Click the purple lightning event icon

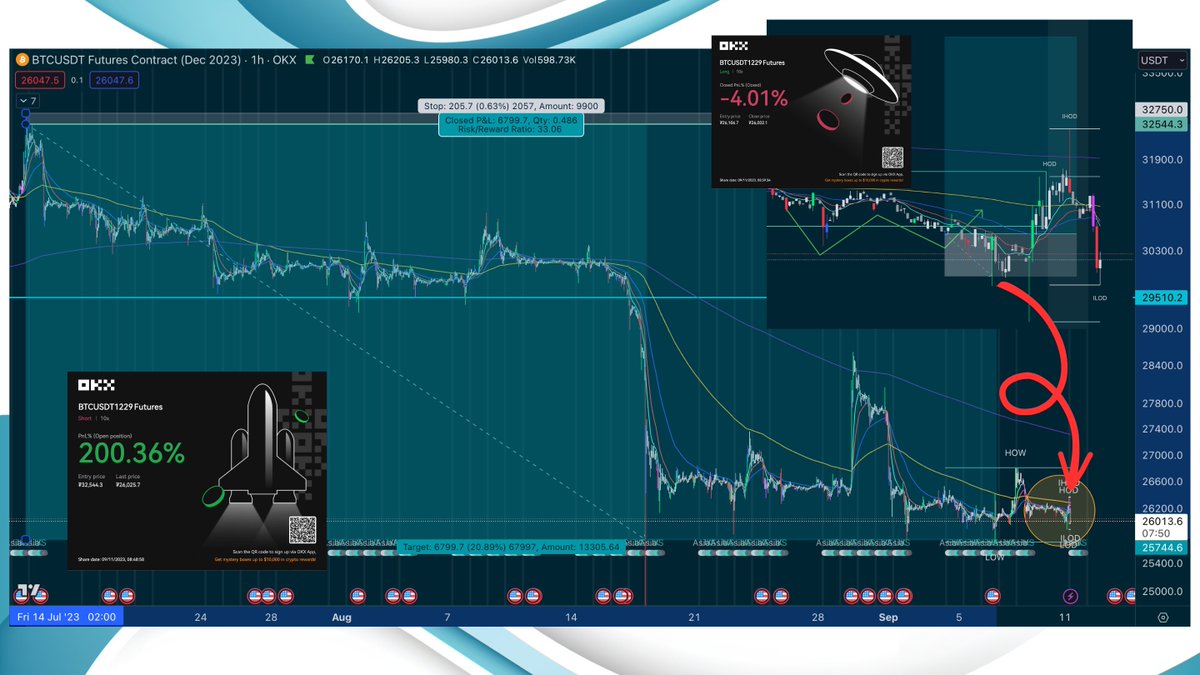(x=1071, y=596)
